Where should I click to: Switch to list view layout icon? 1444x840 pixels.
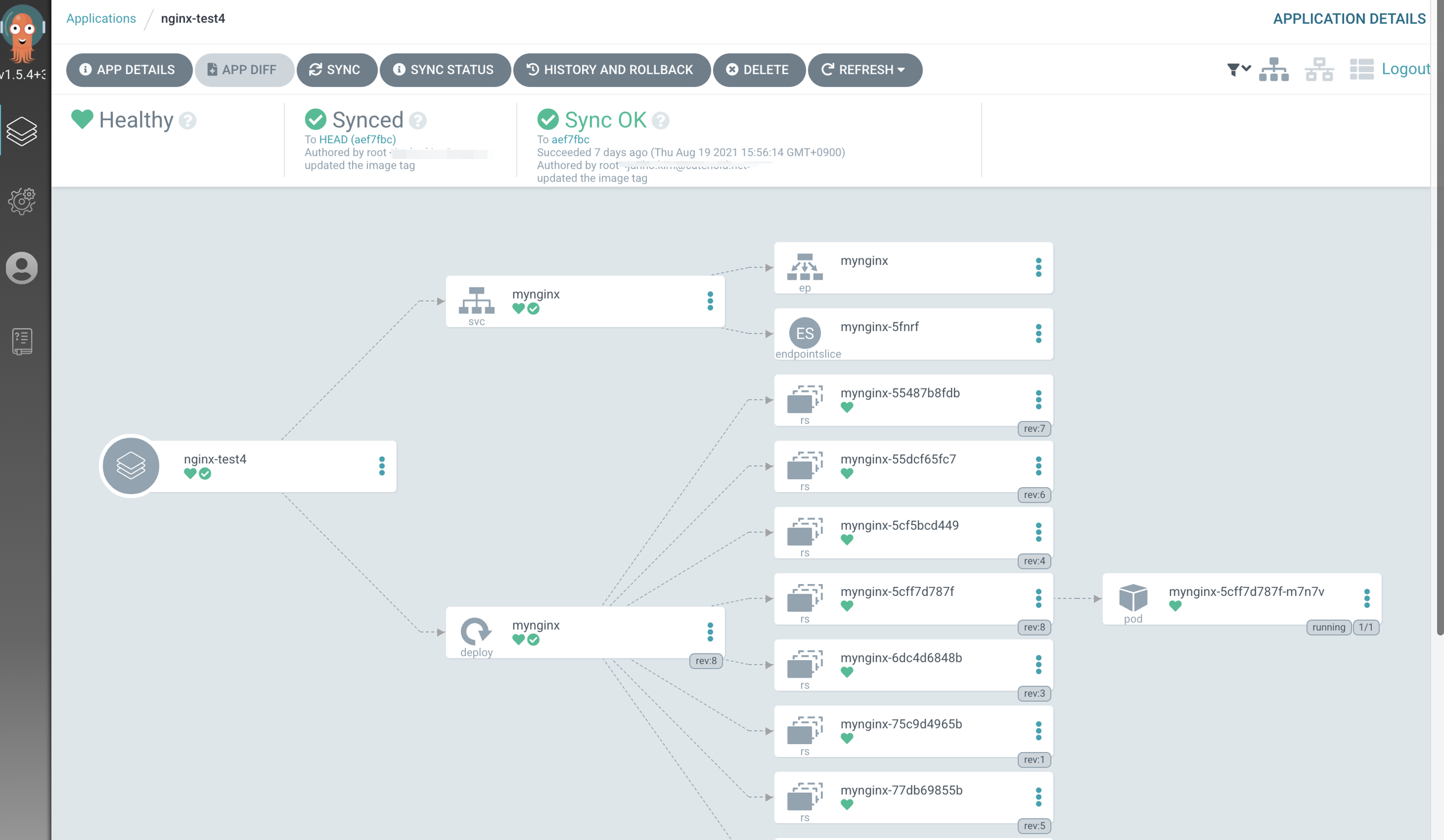coord(1362,69)
